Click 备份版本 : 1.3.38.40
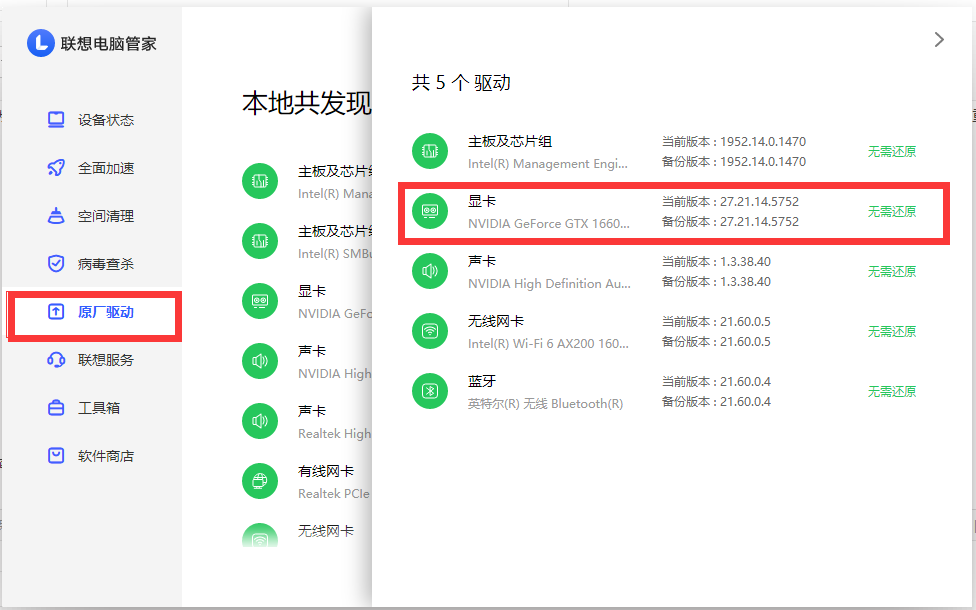The width and height of the screenshot is (976, 610). pyautogui.click(x=716, y=281)
